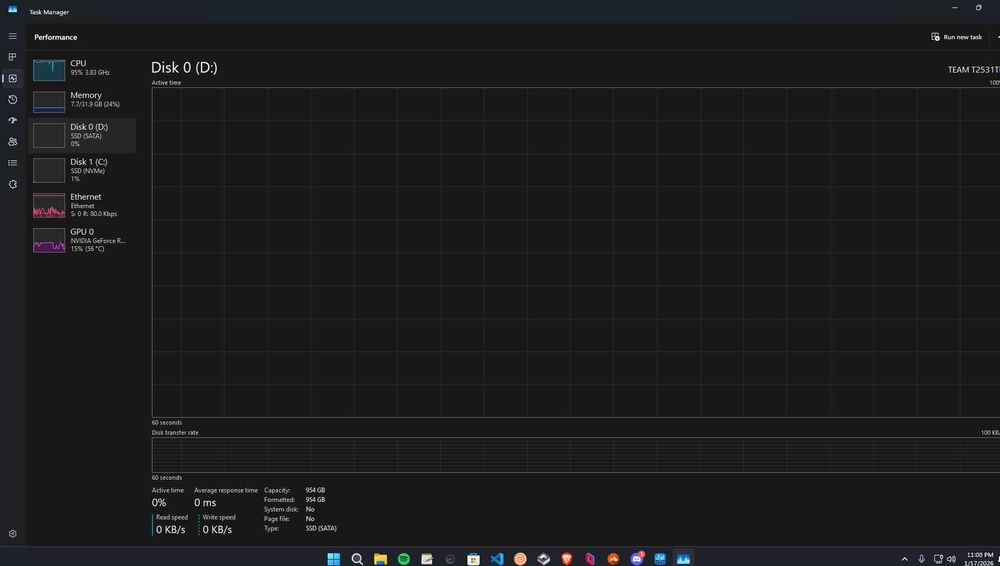Select the Ethernet performance entry
1000x566 pixels.
[x=82, y=205]
